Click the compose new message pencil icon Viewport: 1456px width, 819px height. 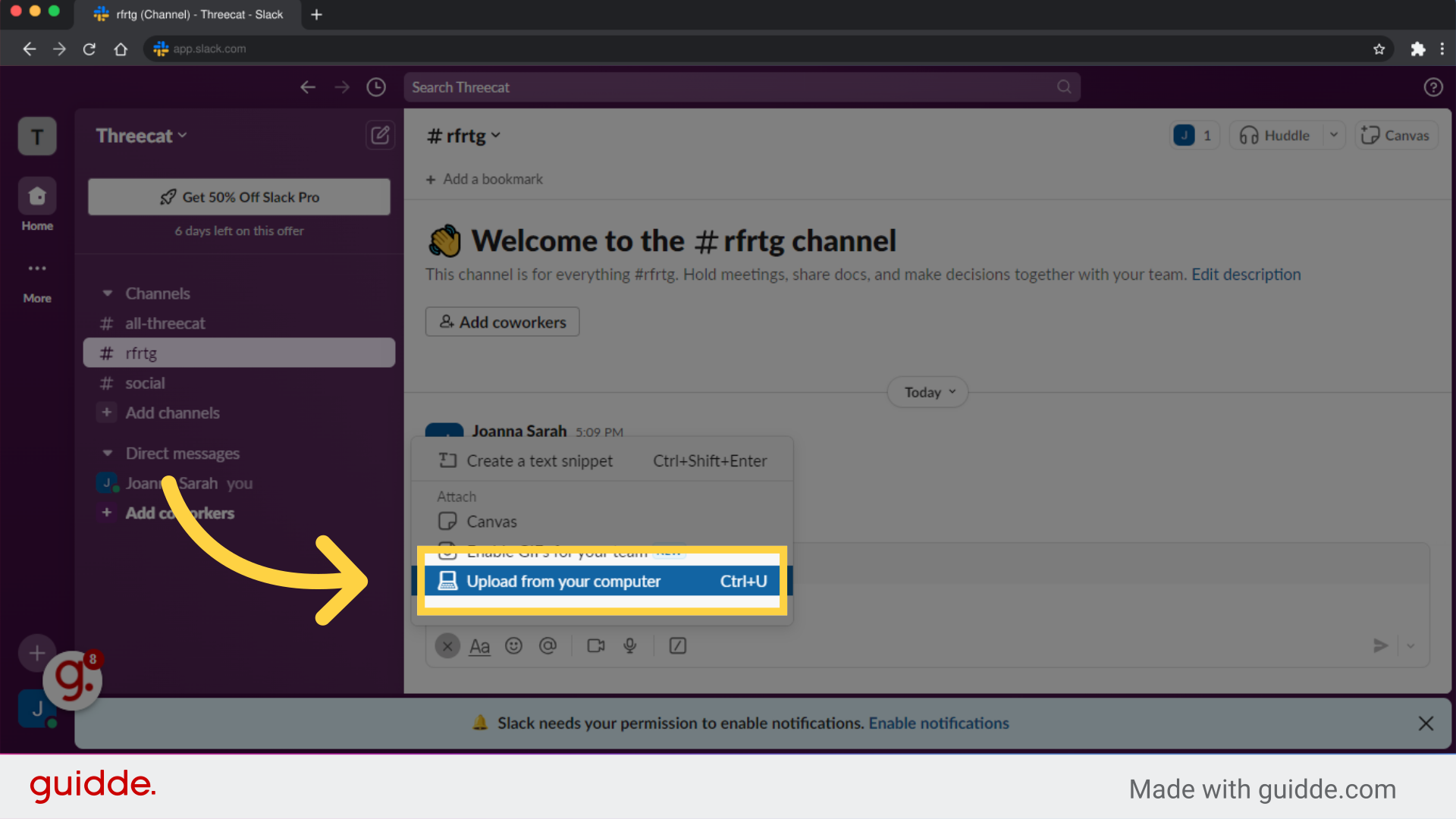pos(380,135)
